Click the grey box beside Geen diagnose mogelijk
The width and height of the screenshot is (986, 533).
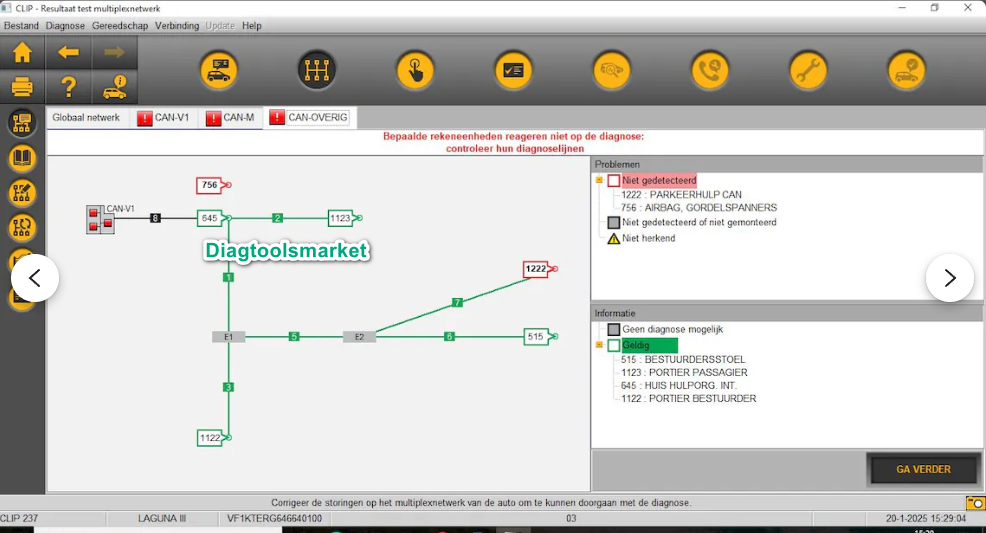614,329
